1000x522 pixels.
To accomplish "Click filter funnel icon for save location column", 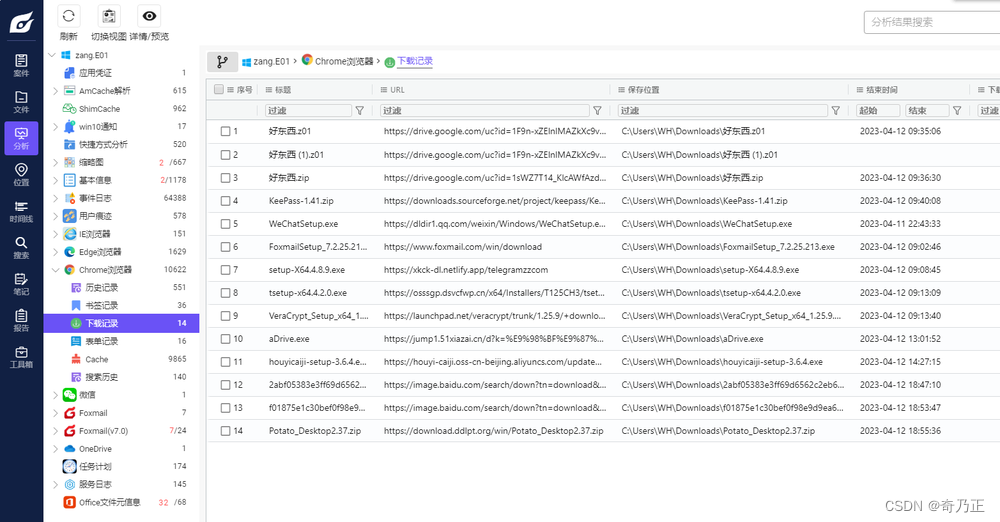I will pos(835,110).
